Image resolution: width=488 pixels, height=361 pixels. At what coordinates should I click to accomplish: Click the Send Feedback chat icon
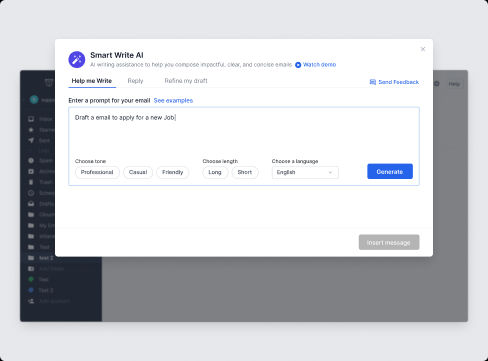pyautogui.click(x=373, y=82)
